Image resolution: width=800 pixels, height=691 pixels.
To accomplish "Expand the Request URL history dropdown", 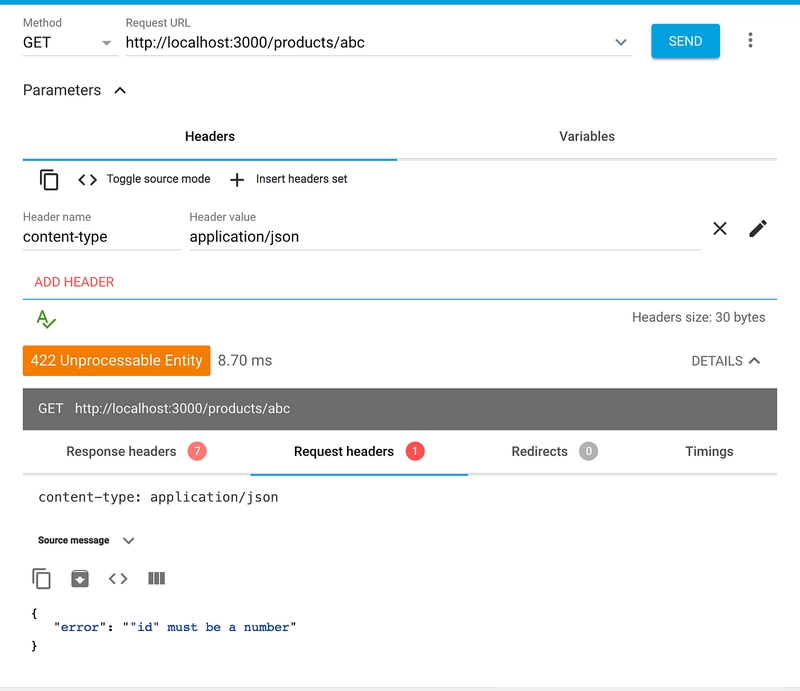I will 620,42.
